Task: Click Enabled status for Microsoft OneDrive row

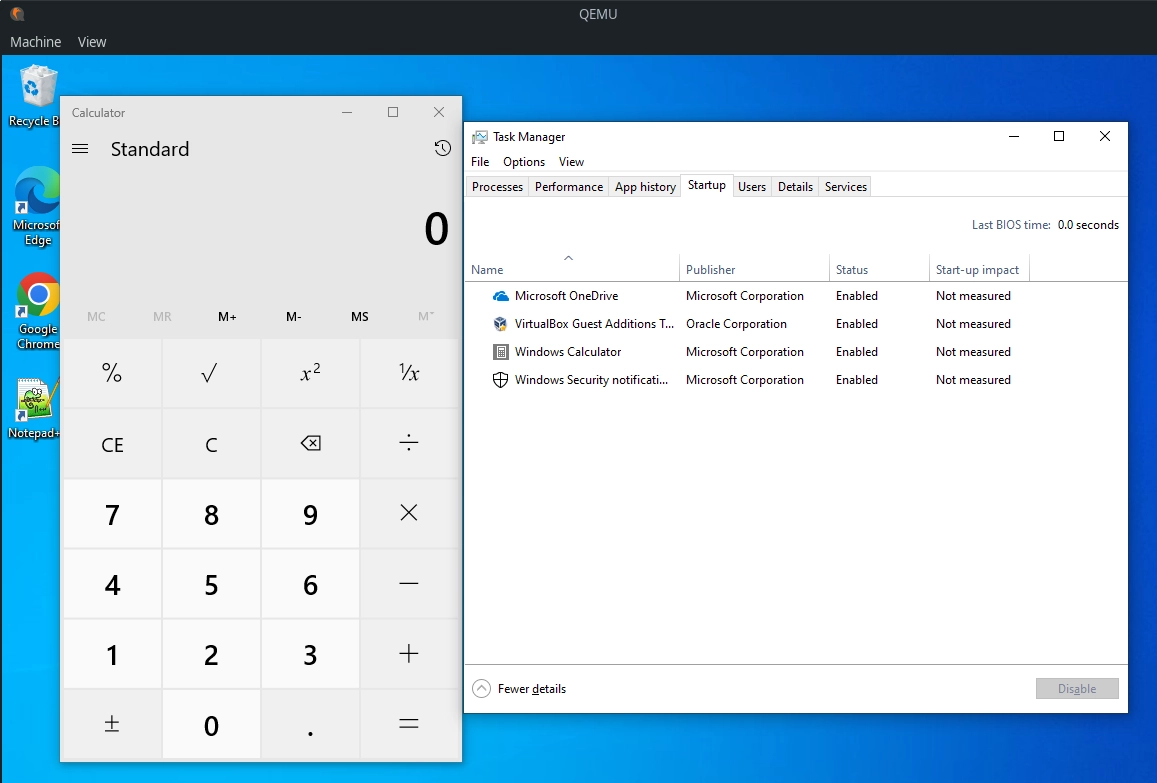Action: [x=857, y=296]
